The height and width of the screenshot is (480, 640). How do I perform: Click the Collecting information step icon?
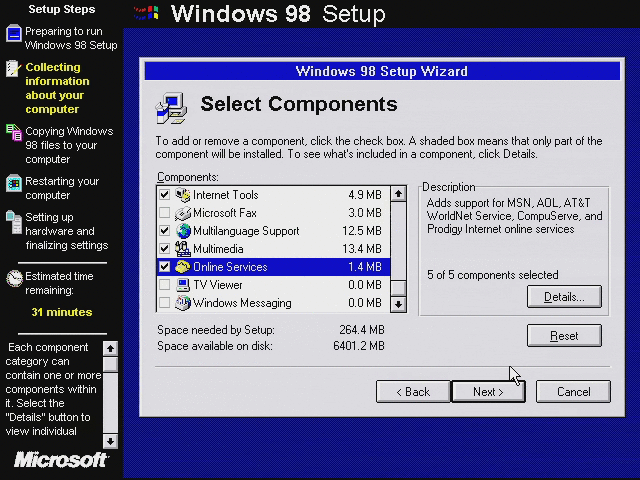(13, 69)
